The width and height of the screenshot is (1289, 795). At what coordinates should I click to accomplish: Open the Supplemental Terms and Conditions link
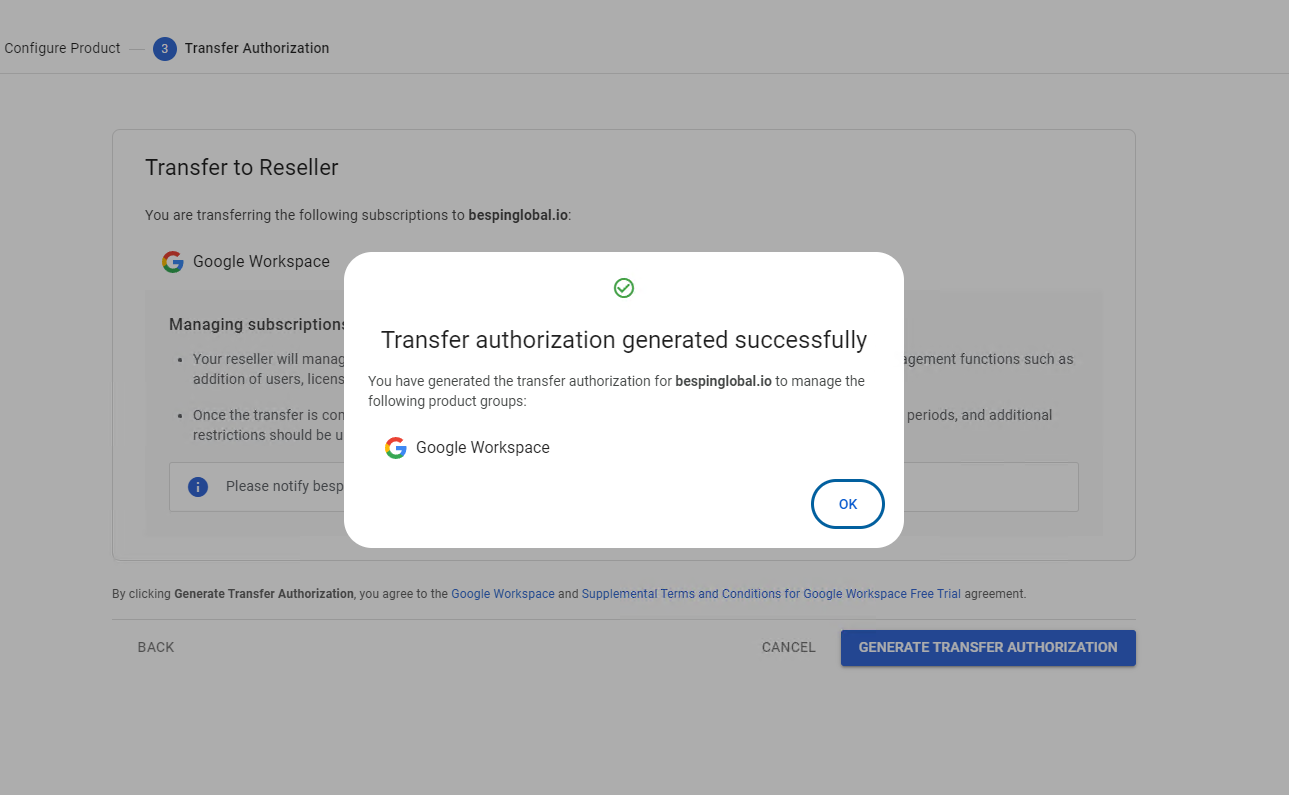coord(771,594)
